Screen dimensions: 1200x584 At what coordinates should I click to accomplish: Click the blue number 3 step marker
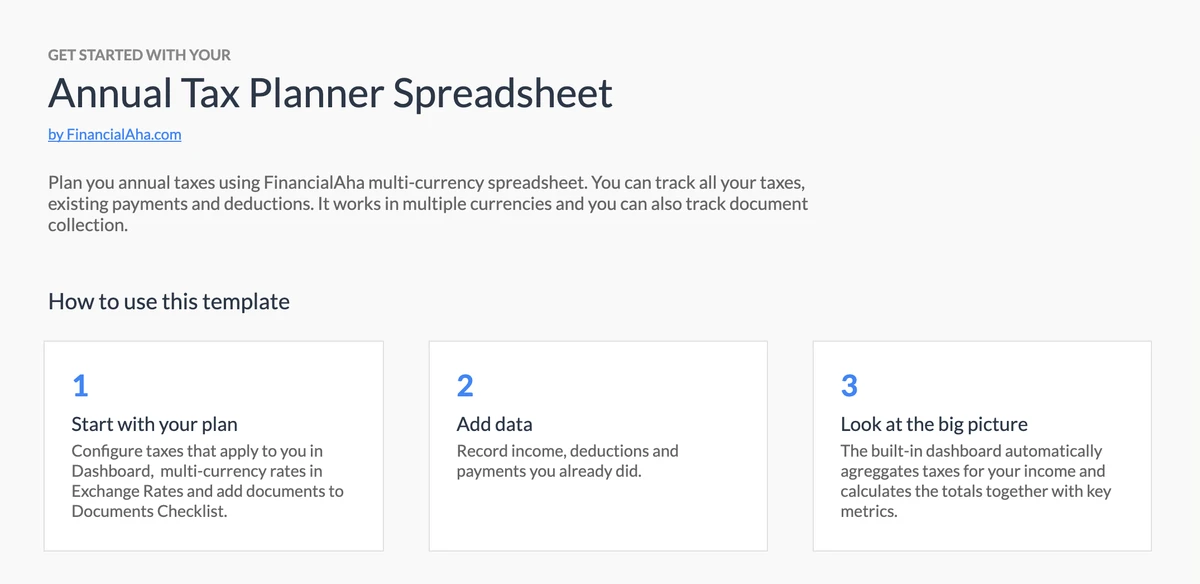click(x=849, y=386)
